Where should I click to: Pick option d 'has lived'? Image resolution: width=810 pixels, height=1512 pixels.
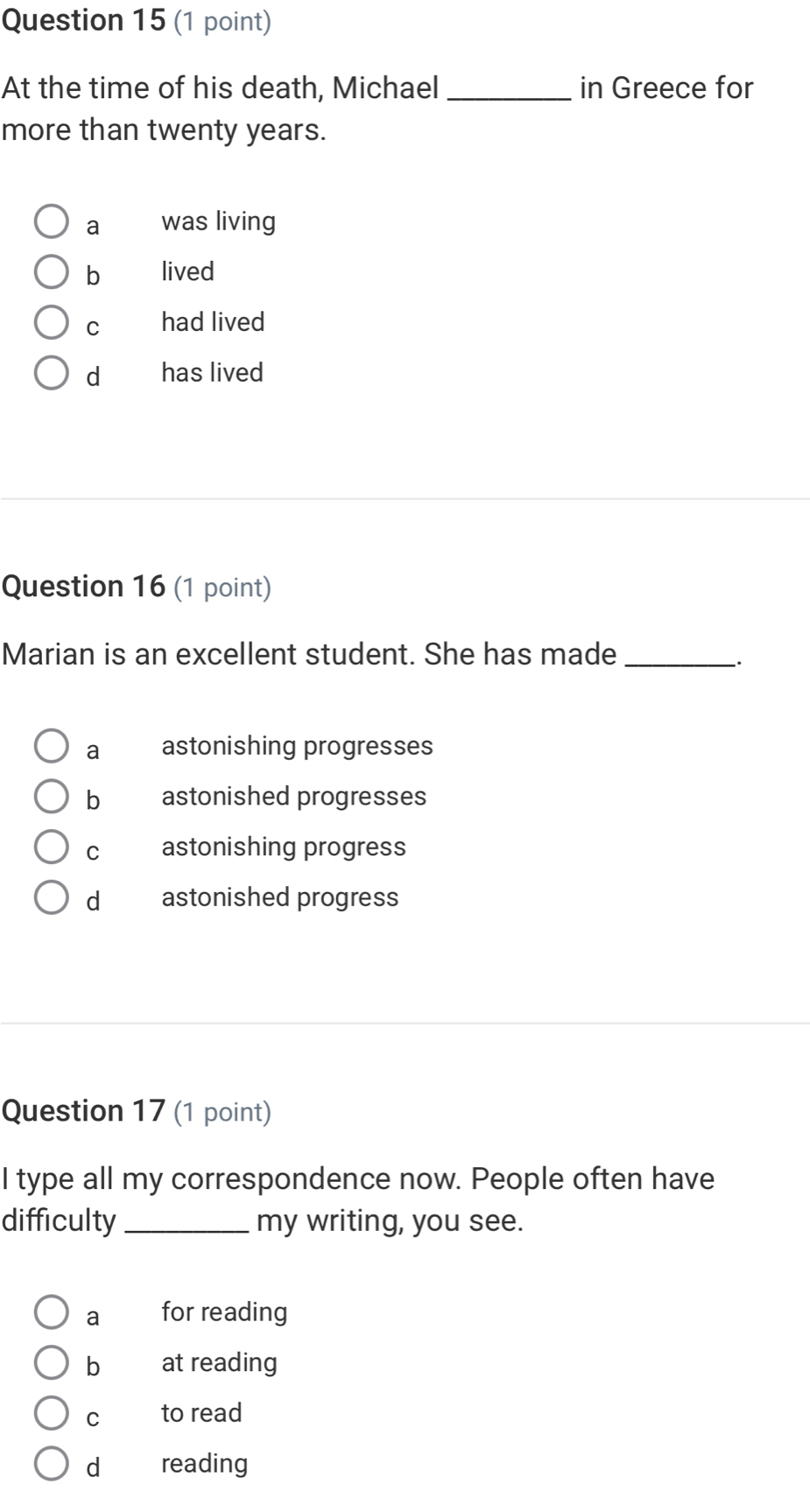(52, 373)
